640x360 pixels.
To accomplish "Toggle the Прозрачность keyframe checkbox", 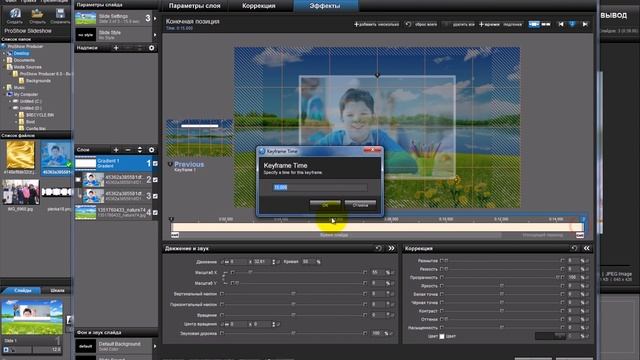I will point(441,278).
